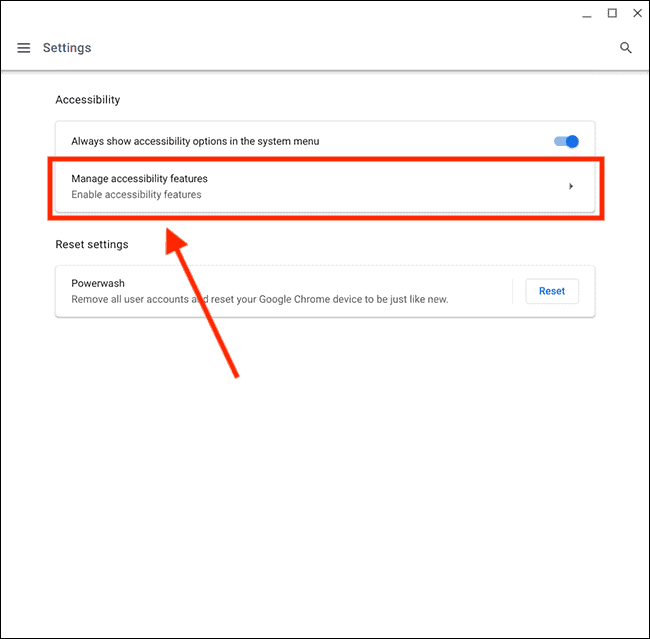Click the Accessibility section heading
The height and width of the screenshot is (639, 650).
click(88, 100)
